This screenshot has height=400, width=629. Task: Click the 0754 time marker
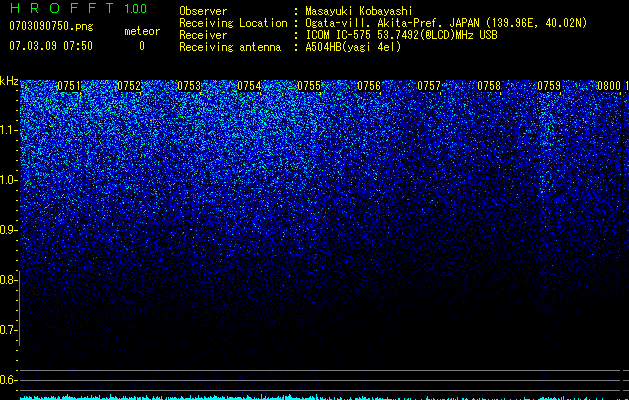coord(249,86)
